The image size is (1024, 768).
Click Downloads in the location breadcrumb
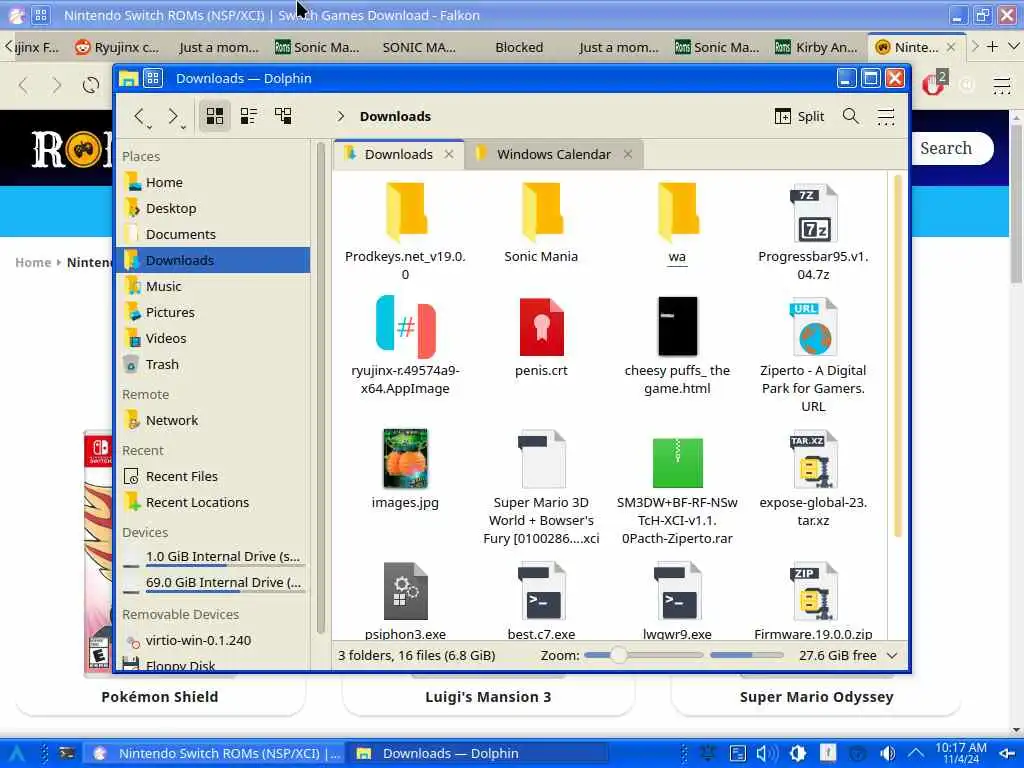[x=395, y=116]
